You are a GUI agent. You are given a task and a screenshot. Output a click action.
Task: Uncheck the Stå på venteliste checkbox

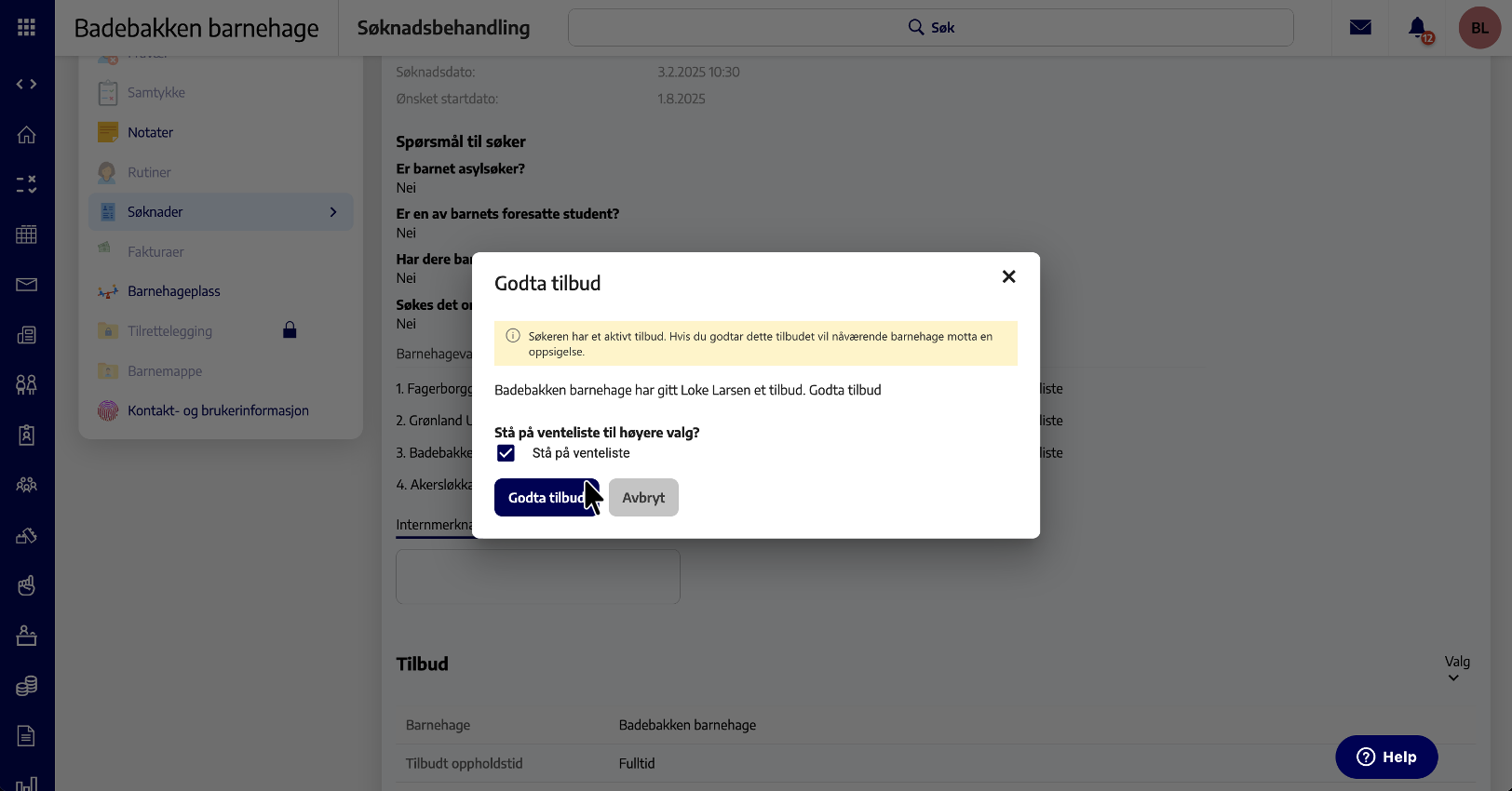506,453
